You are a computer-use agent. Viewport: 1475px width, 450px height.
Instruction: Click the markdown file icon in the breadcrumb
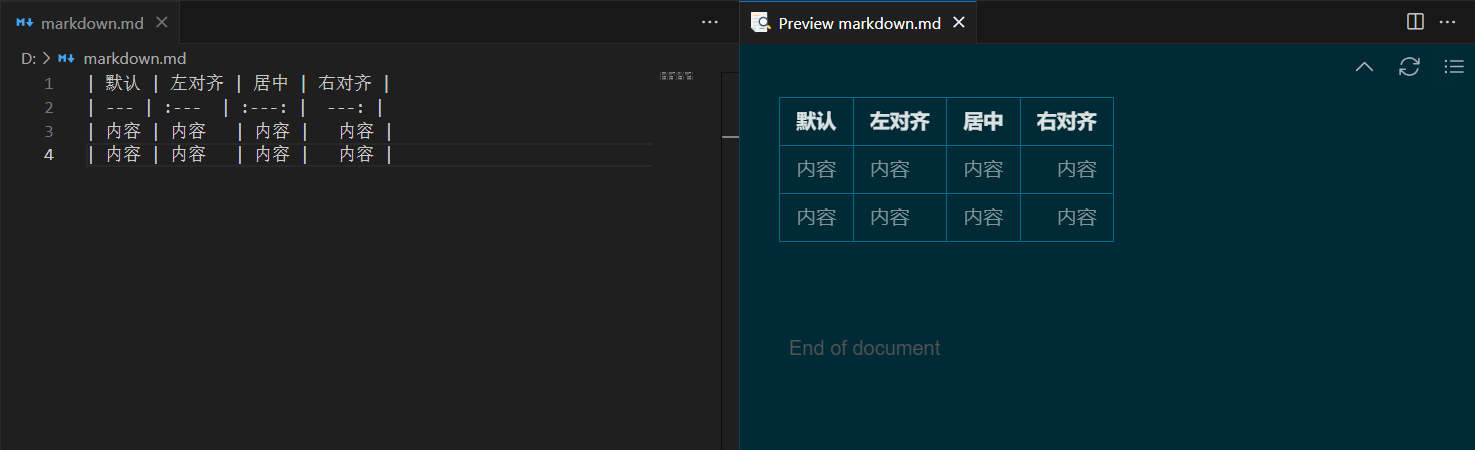67,59
